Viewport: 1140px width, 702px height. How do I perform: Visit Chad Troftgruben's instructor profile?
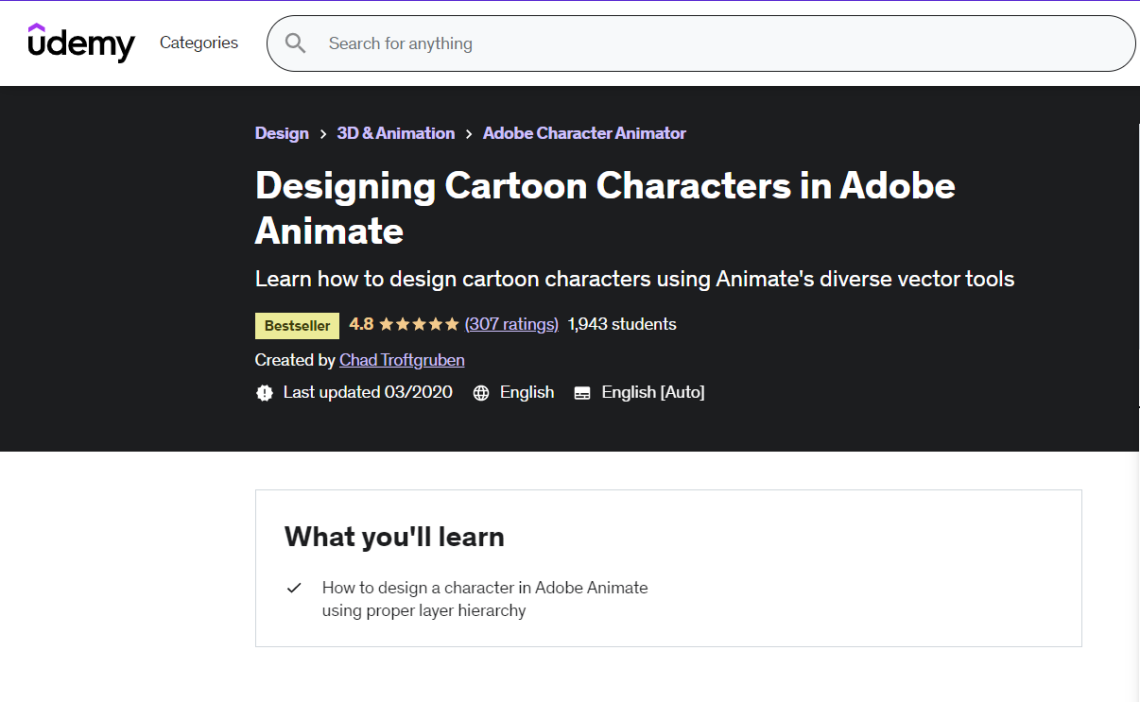coord(402,360)
